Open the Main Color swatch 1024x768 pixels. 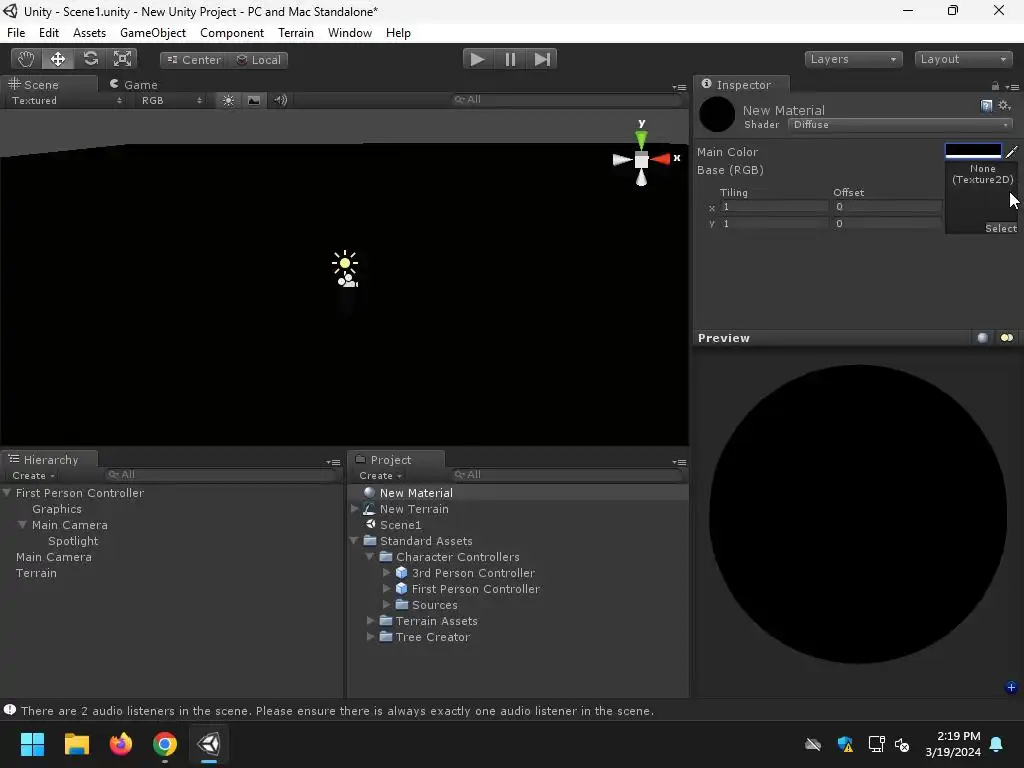pyautogui.click(x=973, y=151)
